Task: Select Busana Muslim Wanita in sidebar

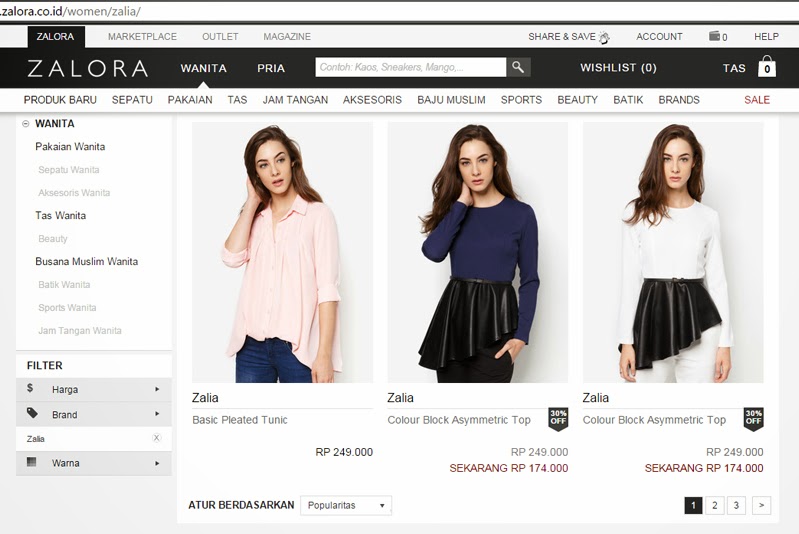Action: 87,261
